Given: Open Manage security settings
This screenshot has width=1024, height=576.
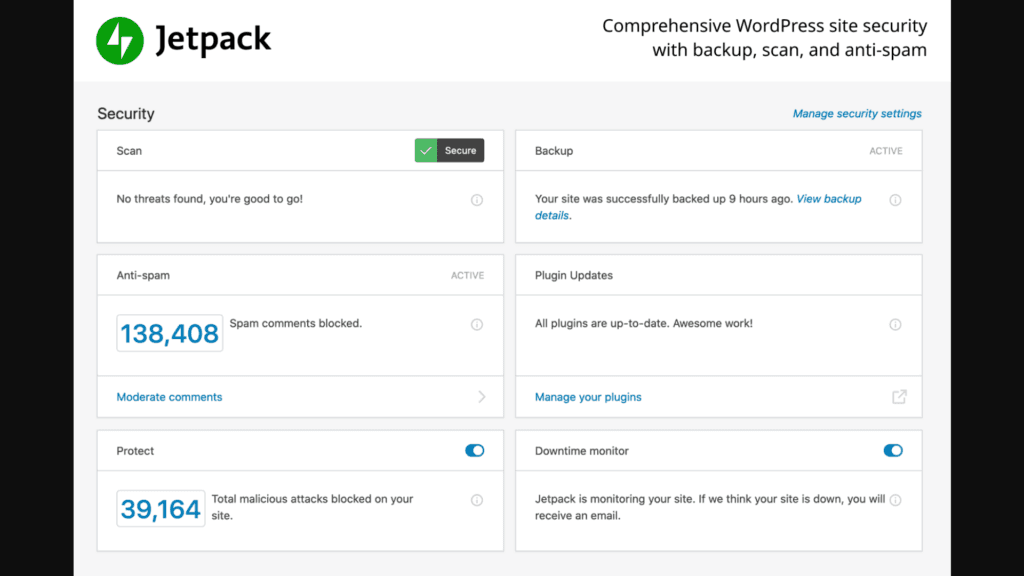Looking at the screenshot, I should pyautogui.click(x=857, y=113).
